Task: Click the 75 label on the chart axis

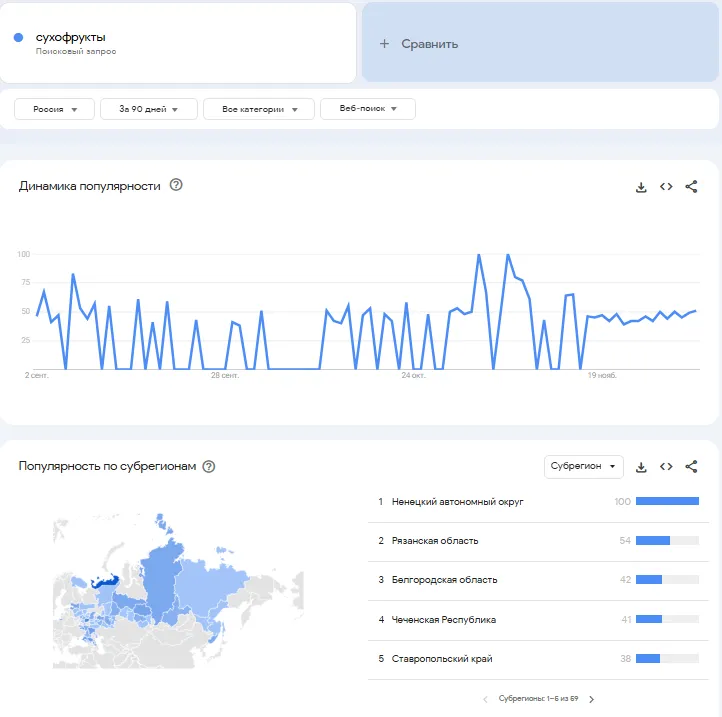Action: pos(26,282)
